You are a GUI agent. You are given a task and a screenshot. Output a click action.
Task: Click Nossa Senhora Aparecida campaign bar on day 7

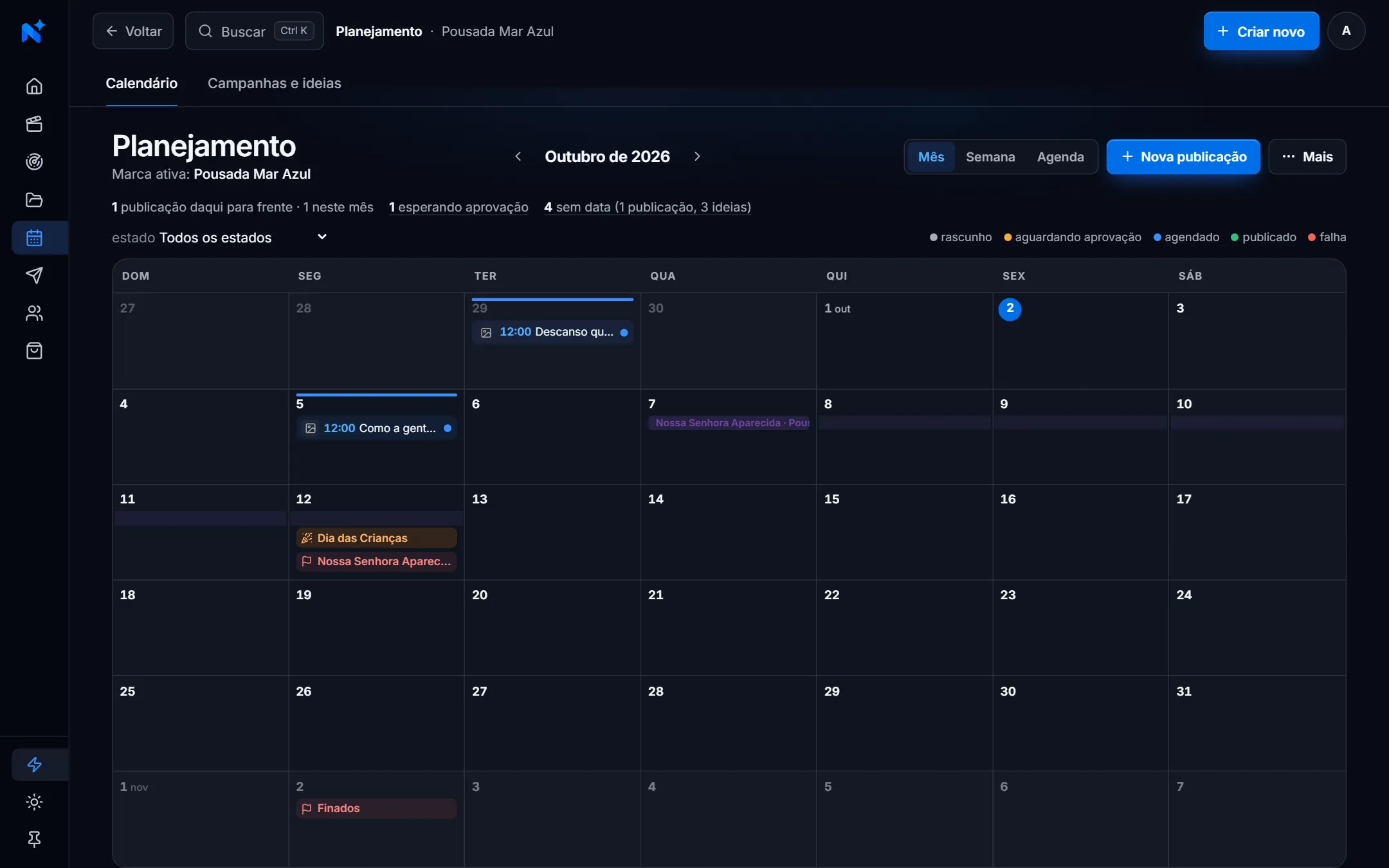(729, 423)
